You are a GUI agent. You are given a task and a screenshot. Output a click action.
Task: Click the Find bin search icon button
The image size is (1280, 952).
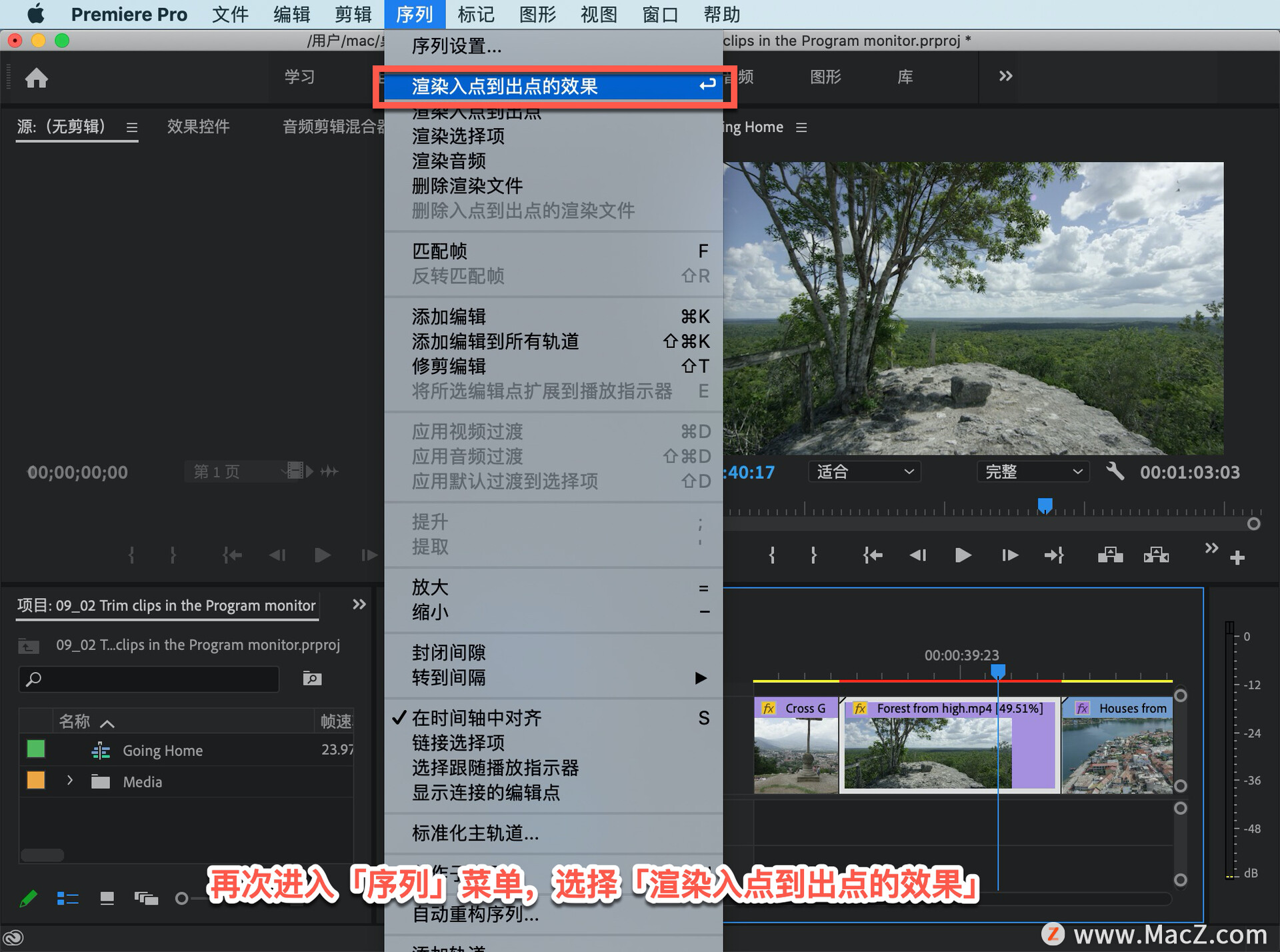[x=311, y=679]
